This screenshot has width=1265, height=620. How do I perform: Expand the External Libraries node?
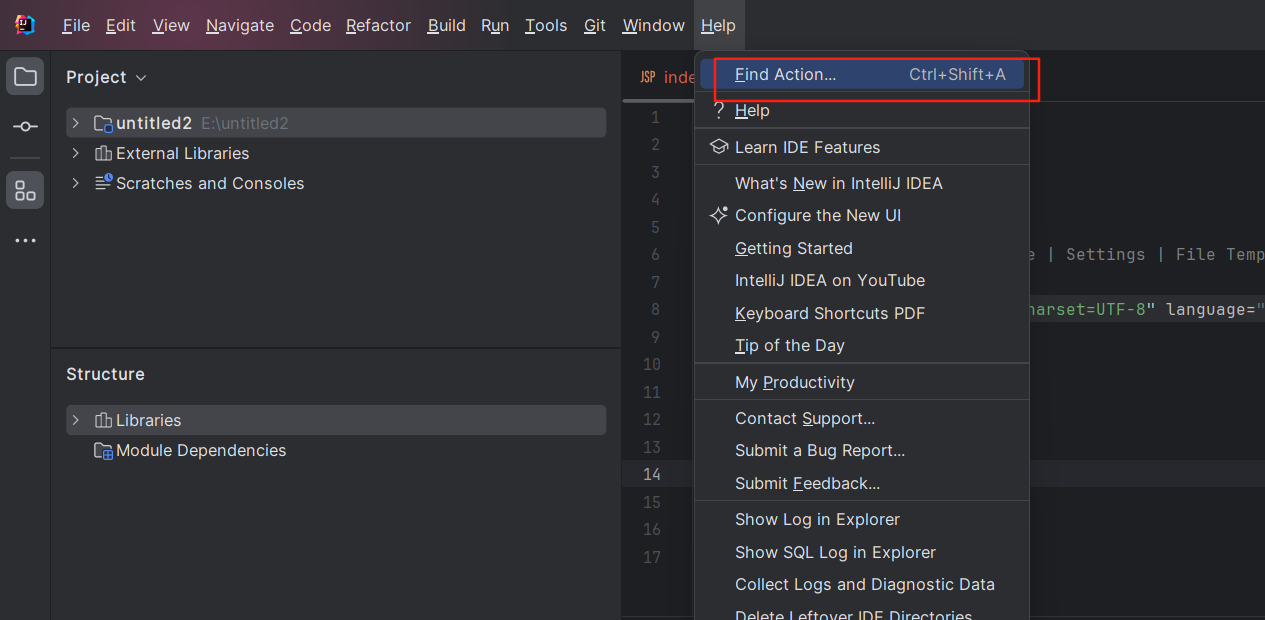[x=75, y=153]
